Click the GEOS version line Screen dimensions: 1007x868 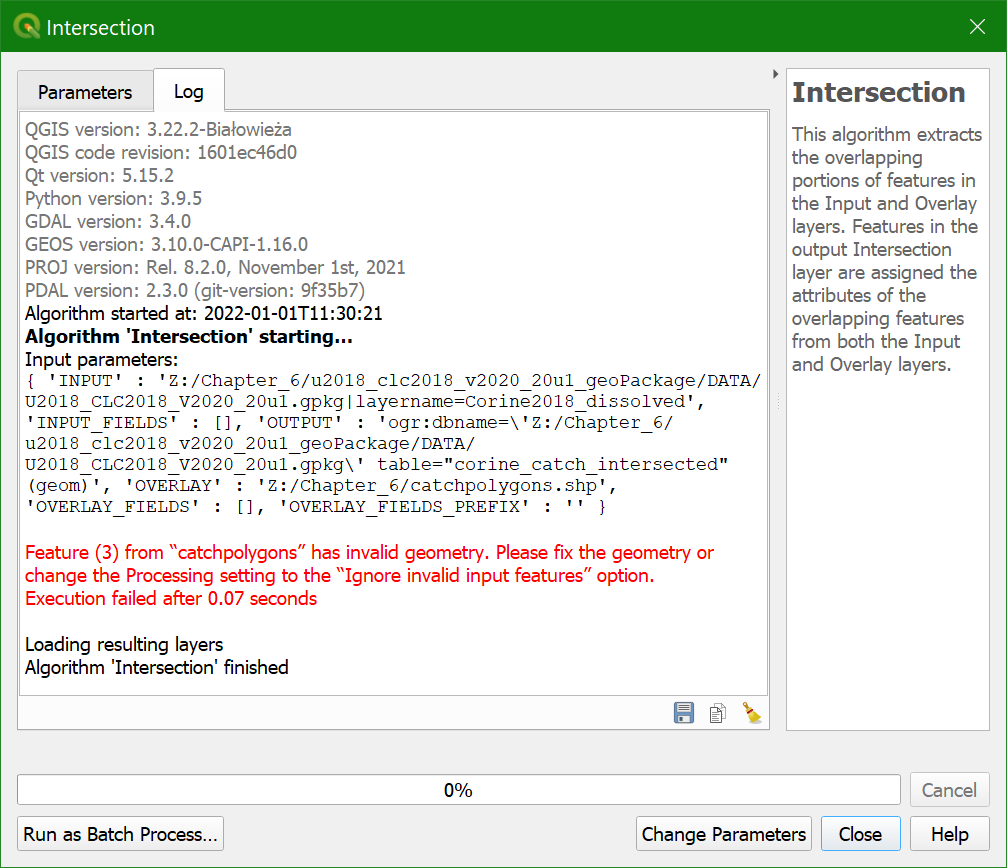click(x=166, y=245)
